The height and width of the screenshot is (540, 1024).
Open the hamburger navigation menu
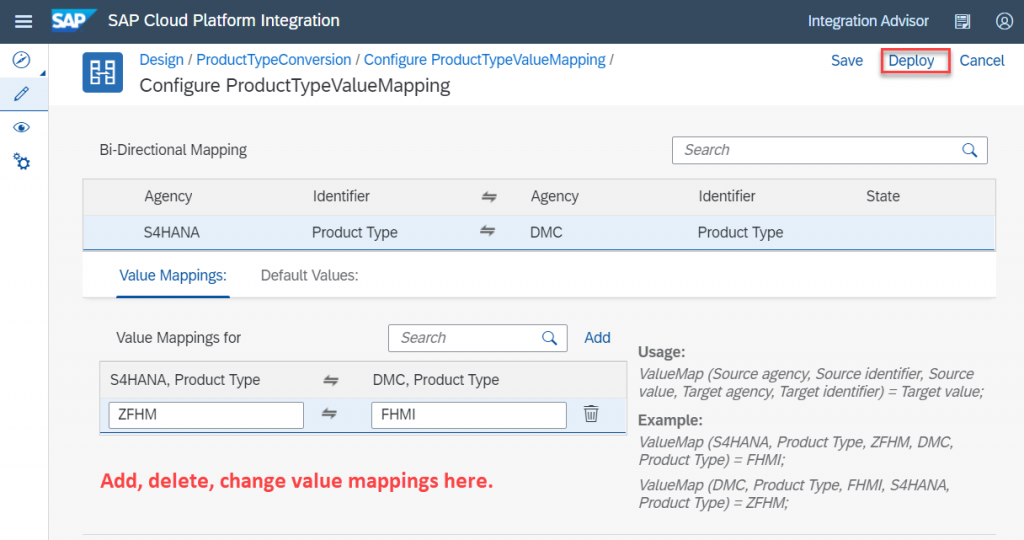(x=24, y=22)
